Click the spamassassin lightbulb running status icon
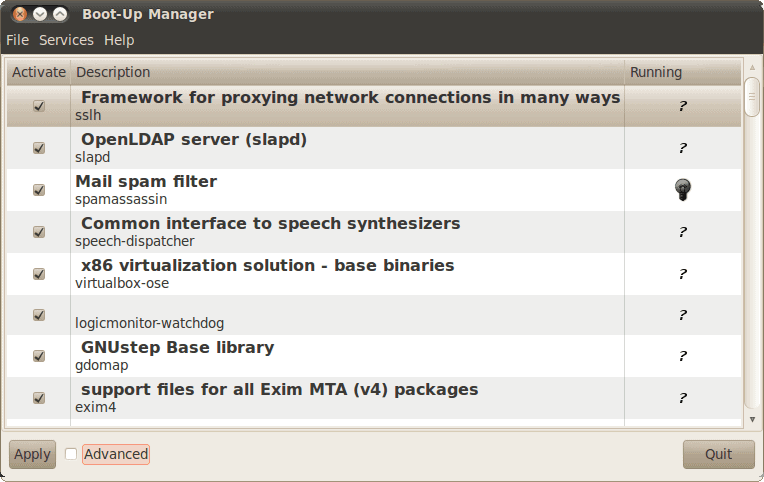764x482 pixels. click(x=682, y=189)
